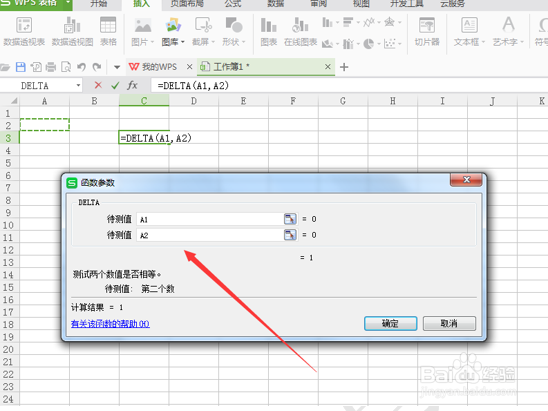Screen dimensions: 548x411
Task: Expand the Picture (图片) dropdown arrow
Action: tap(152, 42)
